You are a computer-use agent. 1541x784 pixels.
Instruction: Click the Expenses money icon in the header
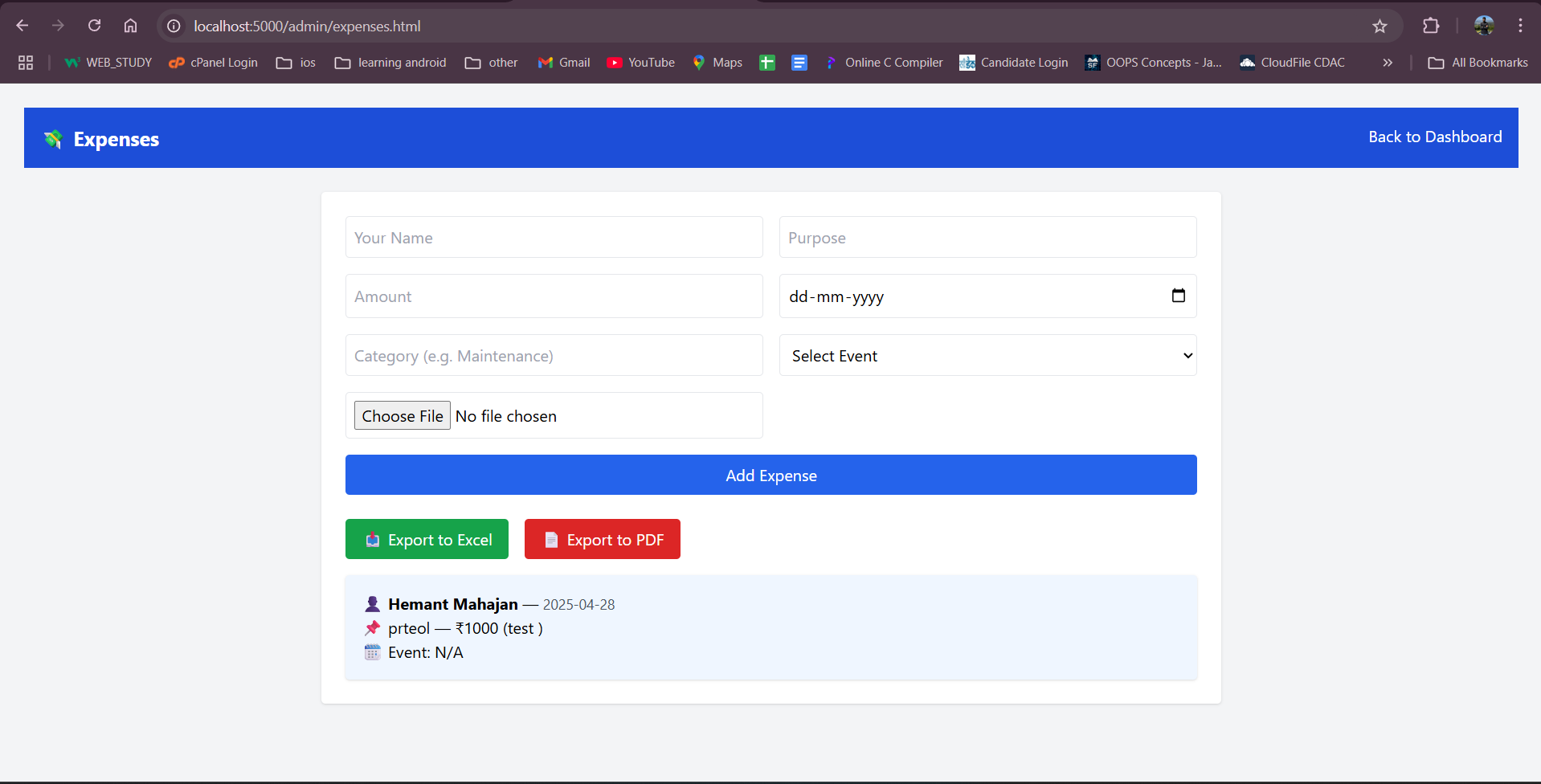53,138
